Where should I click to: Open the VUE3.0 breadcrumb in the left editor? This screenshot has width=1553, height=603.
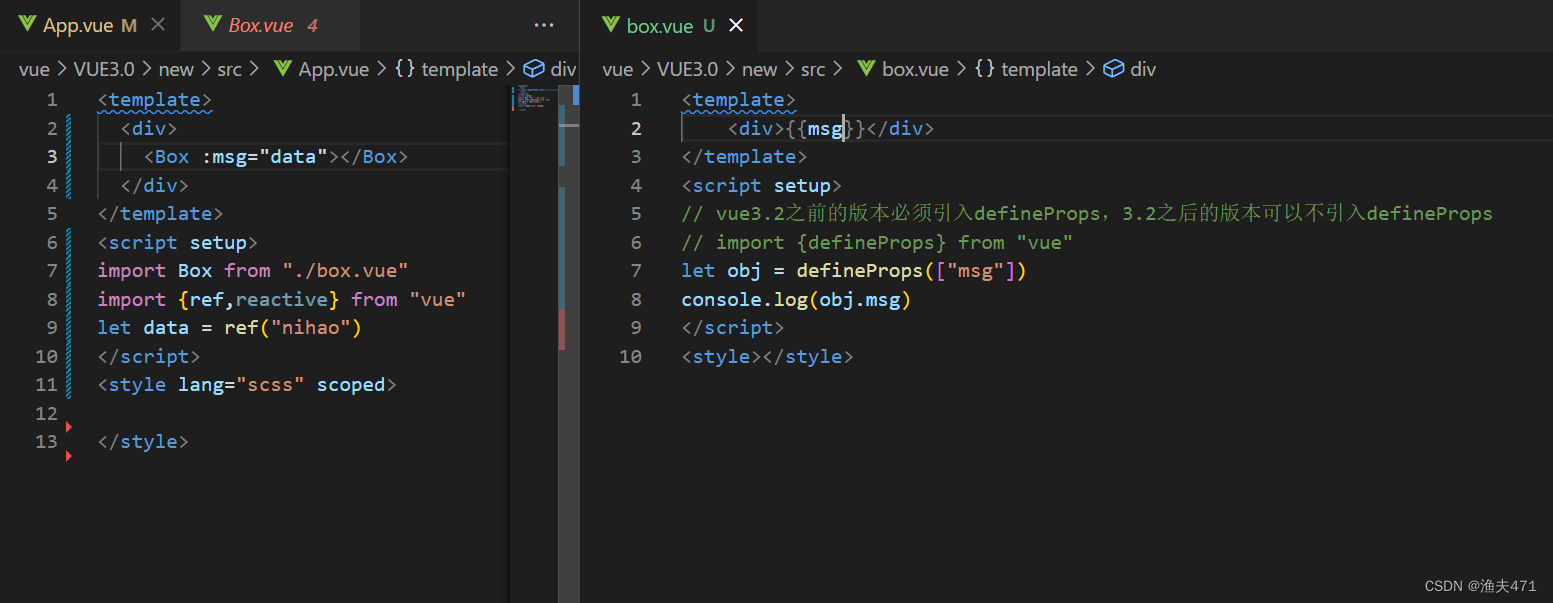coord(104,68)
